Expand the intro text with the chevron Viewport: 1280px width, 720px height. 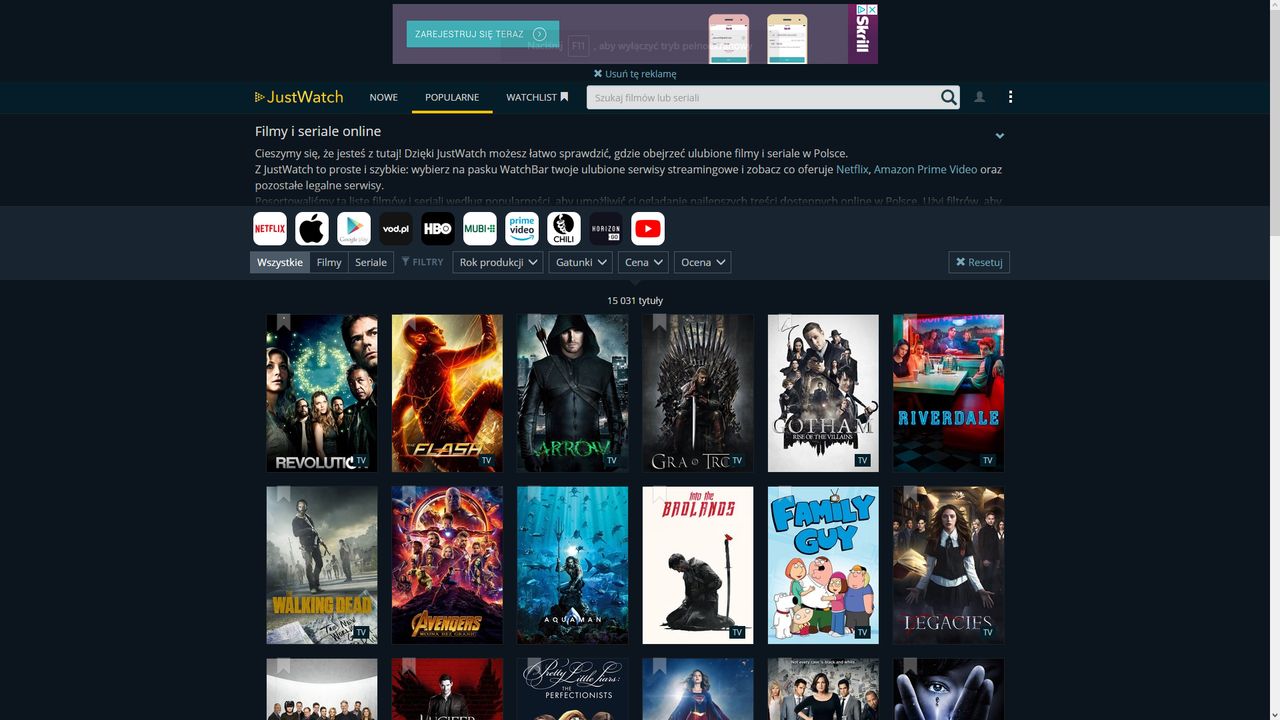(999, 136)
